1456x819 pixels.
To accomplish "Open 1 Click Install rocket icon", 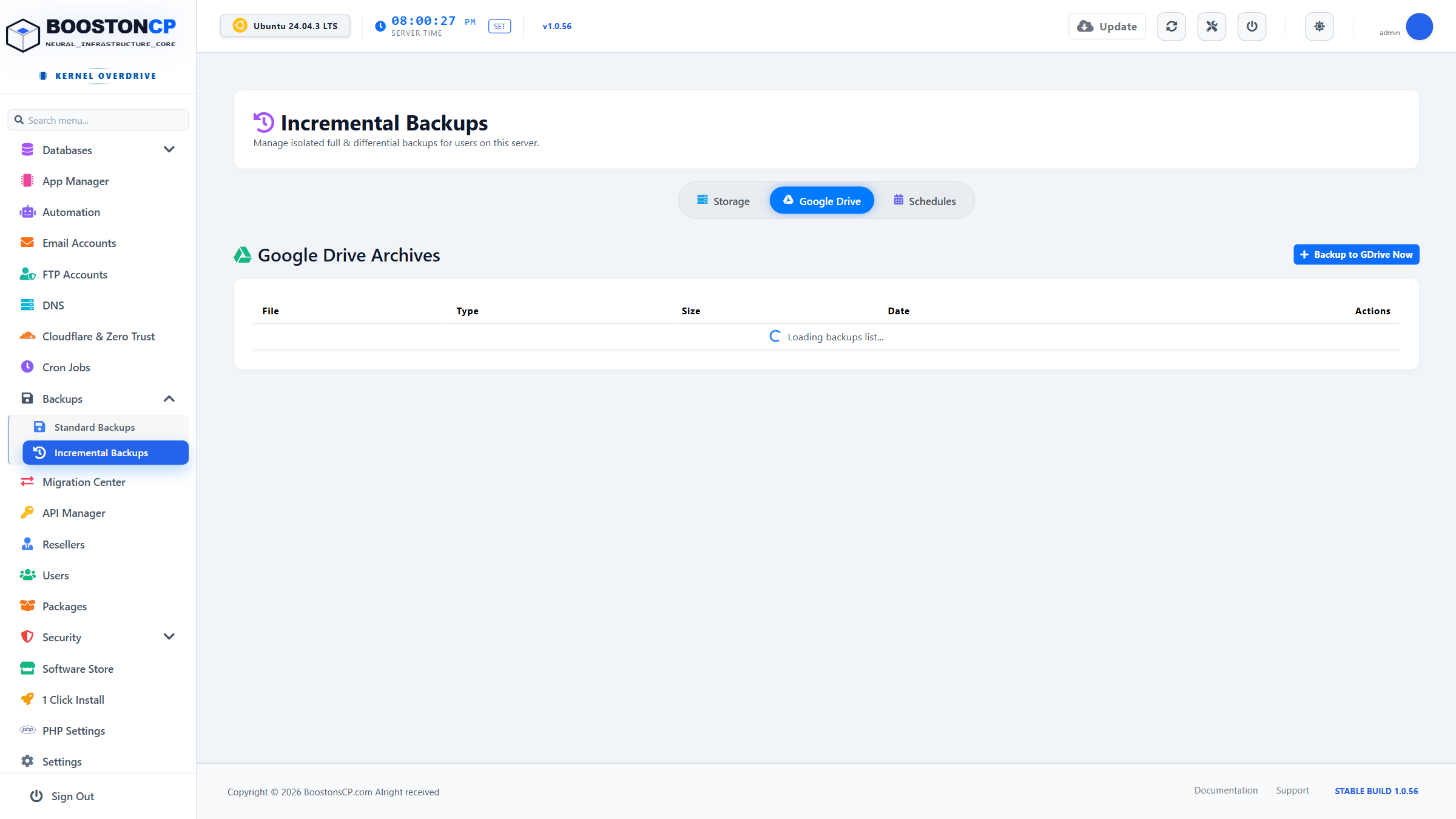I will click(27, 699).
